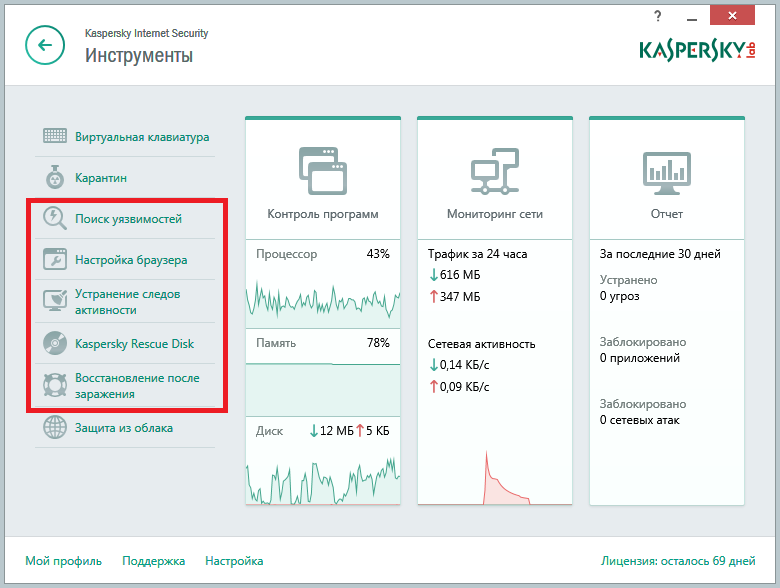Click the Диск activity graph
The image size is (780, 588).
pos(323,480)
